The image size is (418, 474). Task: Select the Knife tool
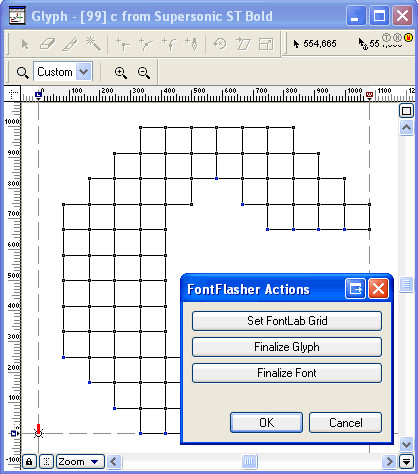click(70, 44)
